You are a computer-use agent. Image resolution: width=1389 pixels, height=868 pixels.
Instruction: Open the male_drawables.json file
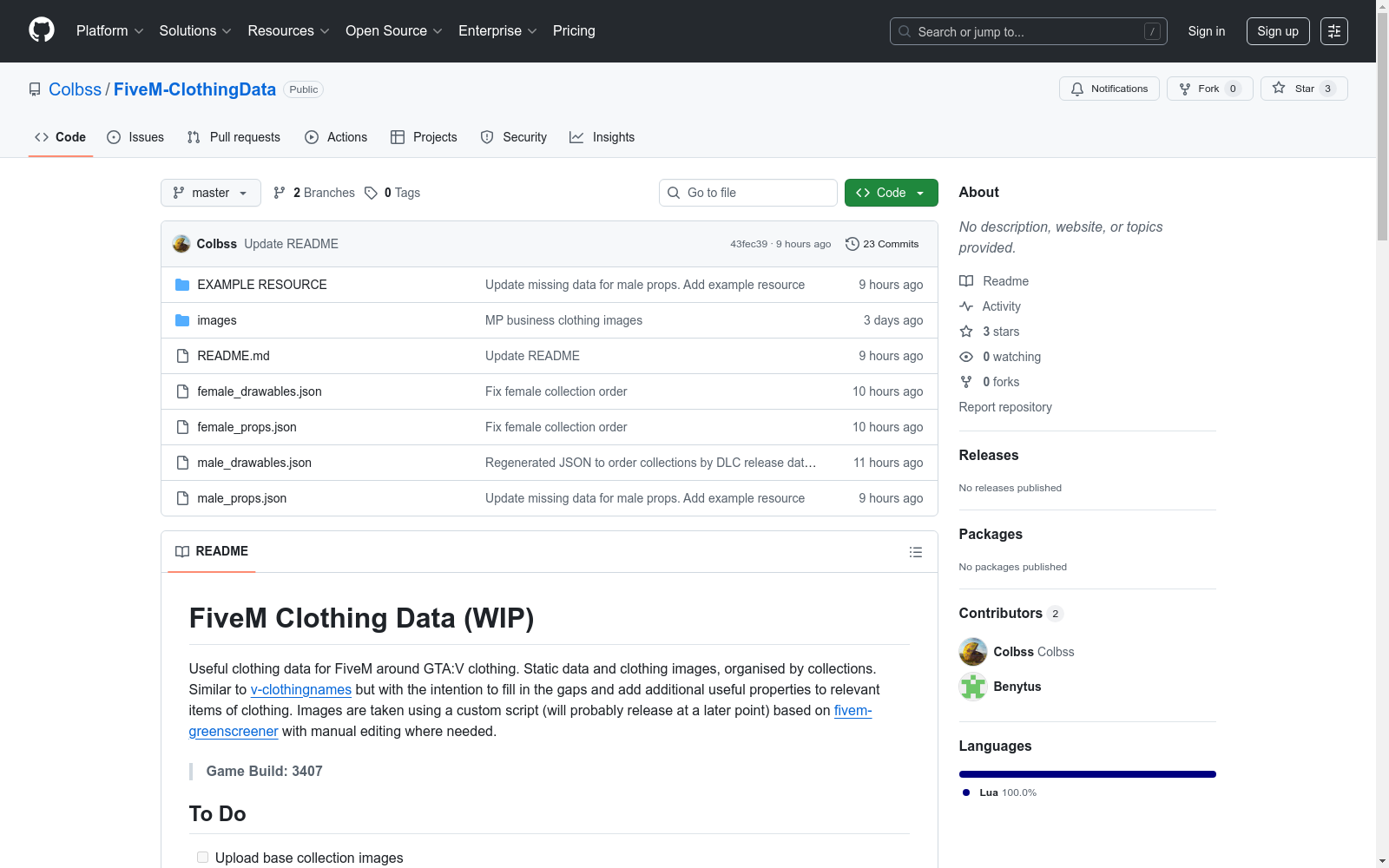coord(254,463)
